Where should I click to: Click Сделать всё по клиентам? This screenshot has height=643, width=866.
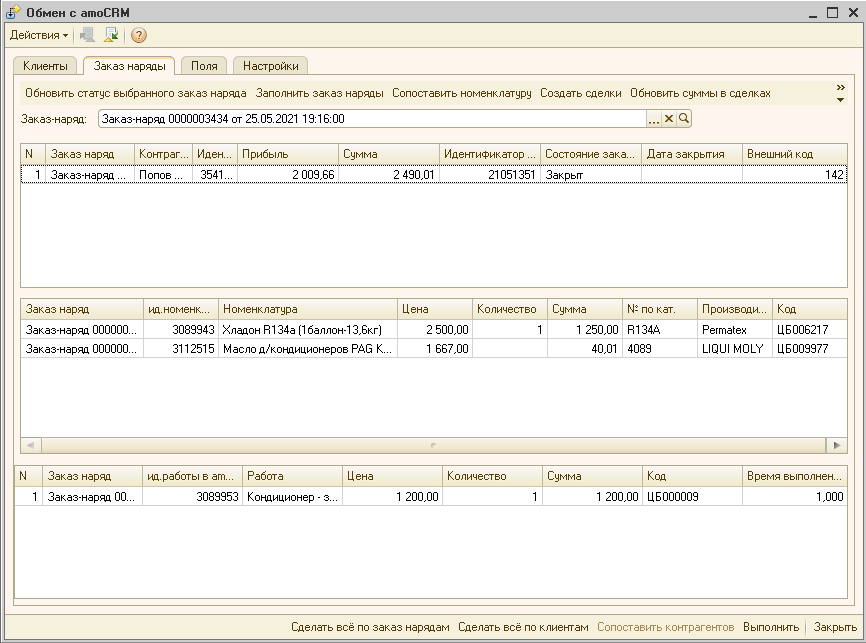pos(523,628)
